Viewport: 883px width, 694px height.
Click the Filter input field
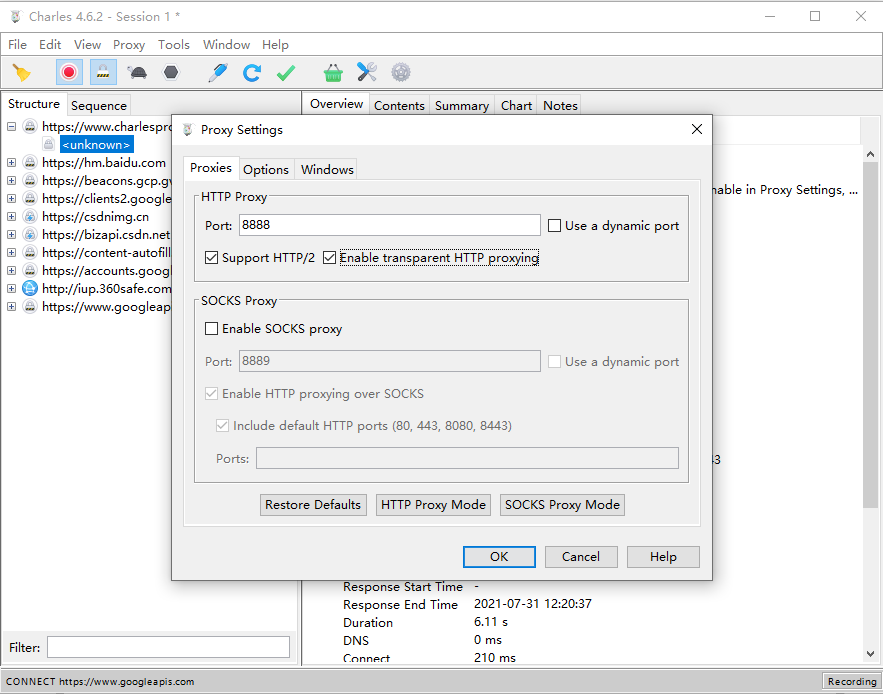click(x=168, y=647)
